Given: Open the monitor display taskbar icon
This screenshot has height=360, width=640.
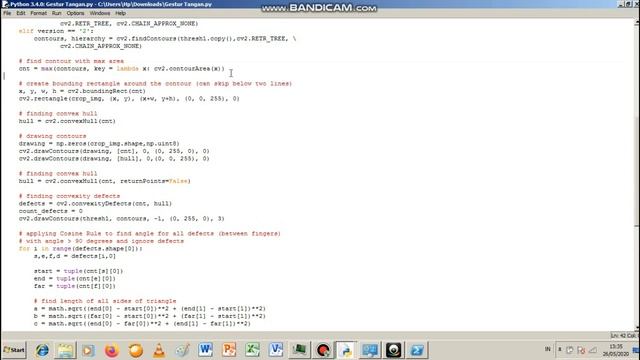Looking at the screenshot, I should pos(370,350).
